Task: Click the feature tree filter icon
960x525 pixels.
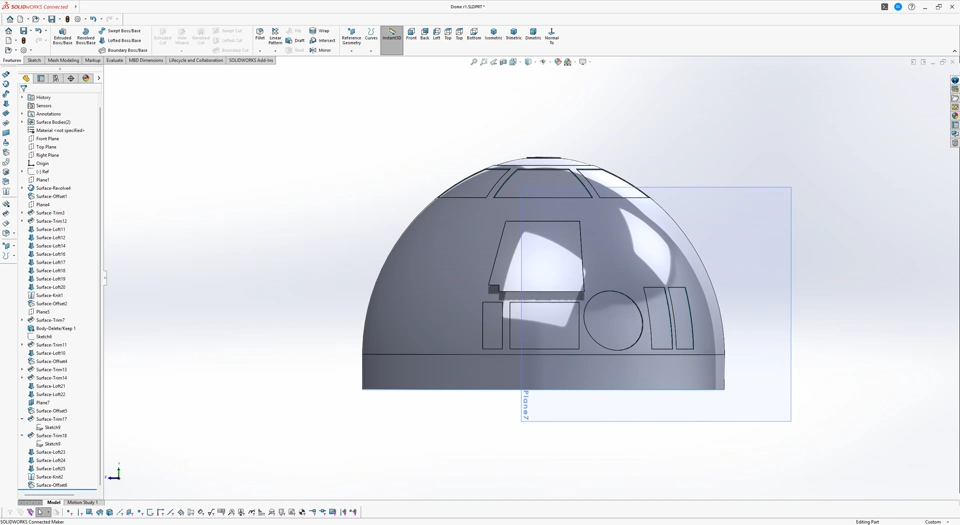Action: point(23,89)
